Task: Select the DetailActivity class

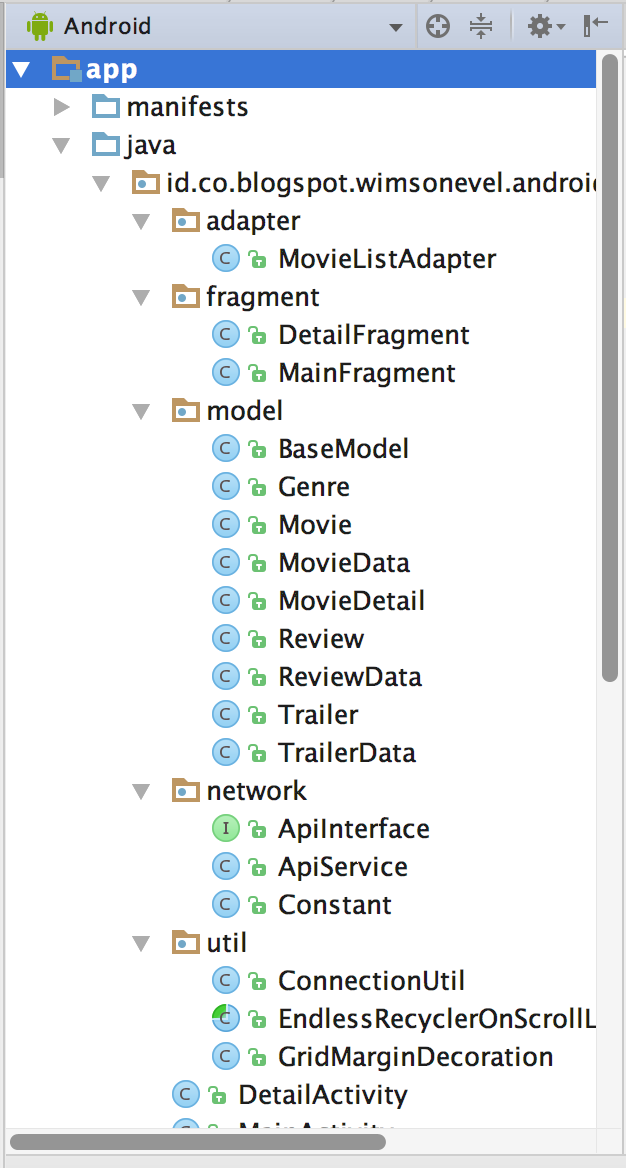Action: click(x=322, y=1094)
